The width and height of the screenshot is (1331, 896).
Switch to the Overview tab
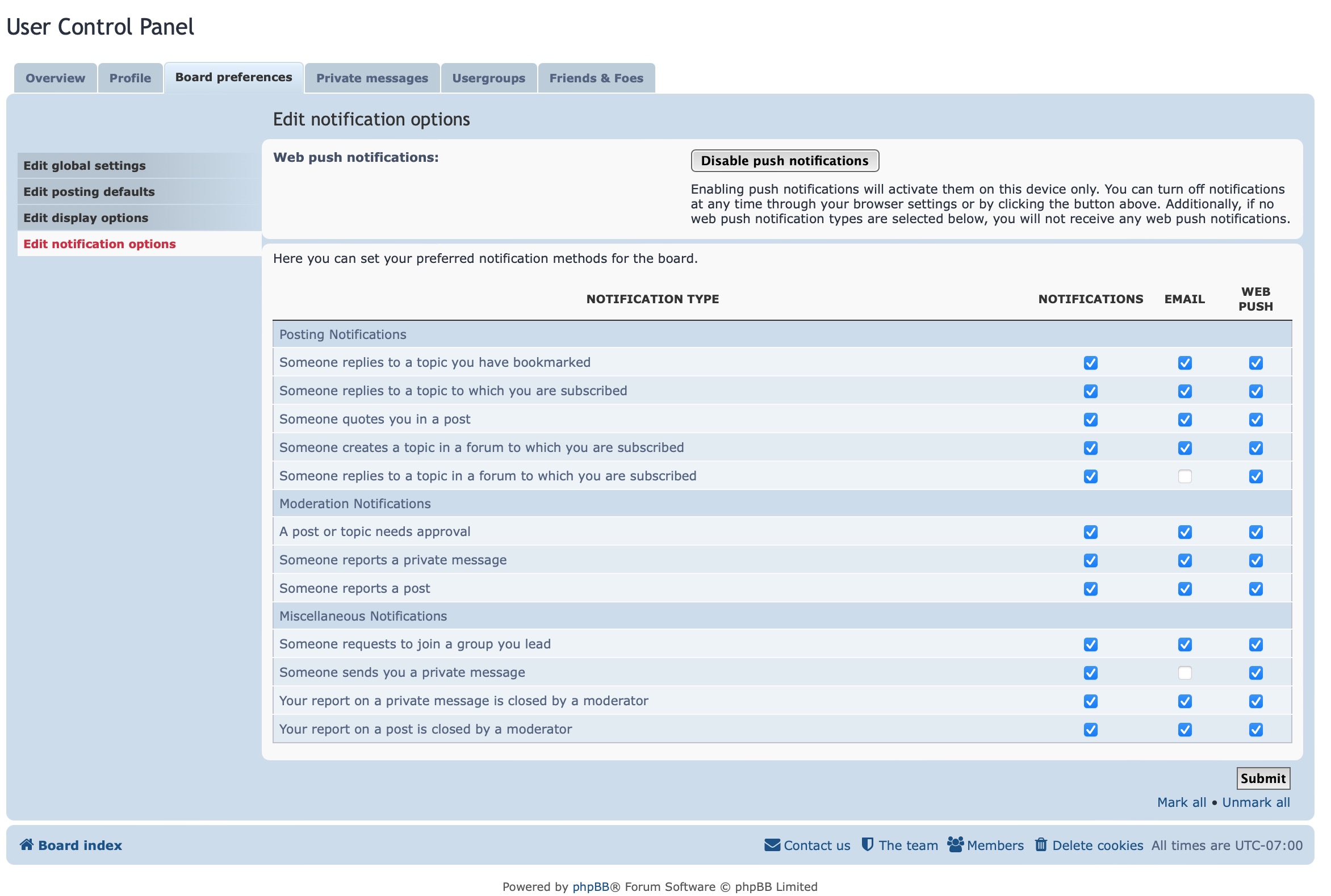pyautogui.click(x=55, y=78)
